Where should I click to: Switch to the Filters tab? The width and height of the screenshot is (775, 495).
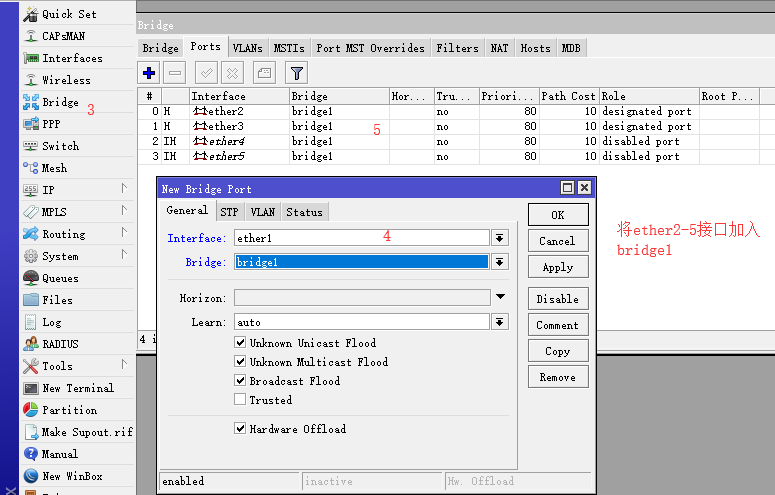[x=457, y=48]
